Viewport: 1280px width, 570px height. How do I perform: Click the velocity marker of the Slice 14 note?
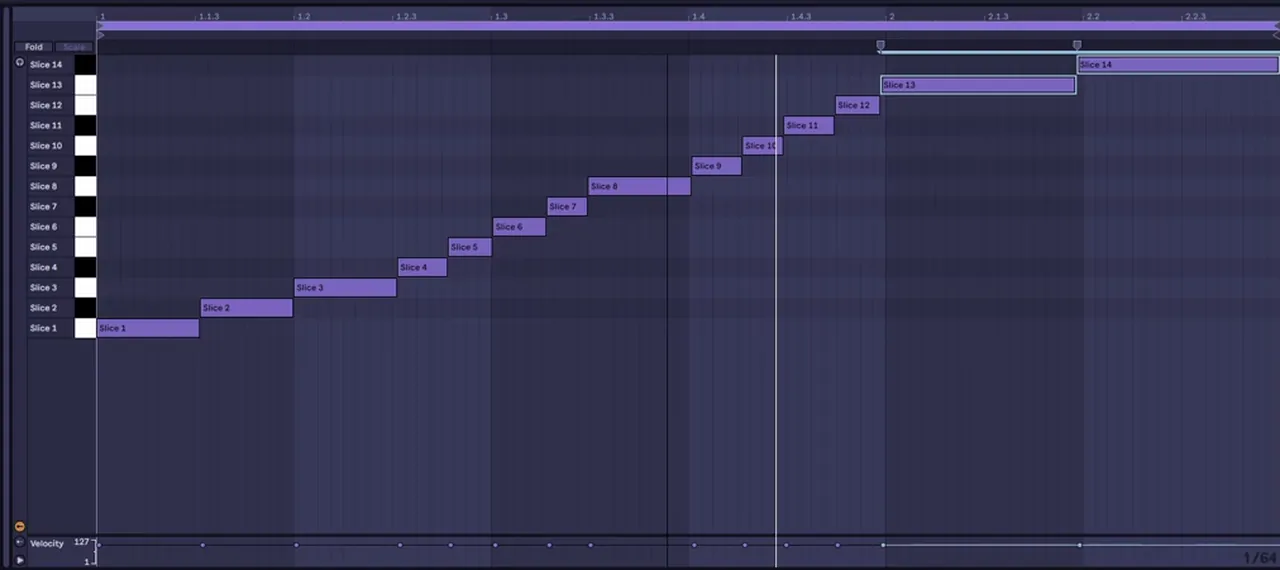coord(1080,545)
